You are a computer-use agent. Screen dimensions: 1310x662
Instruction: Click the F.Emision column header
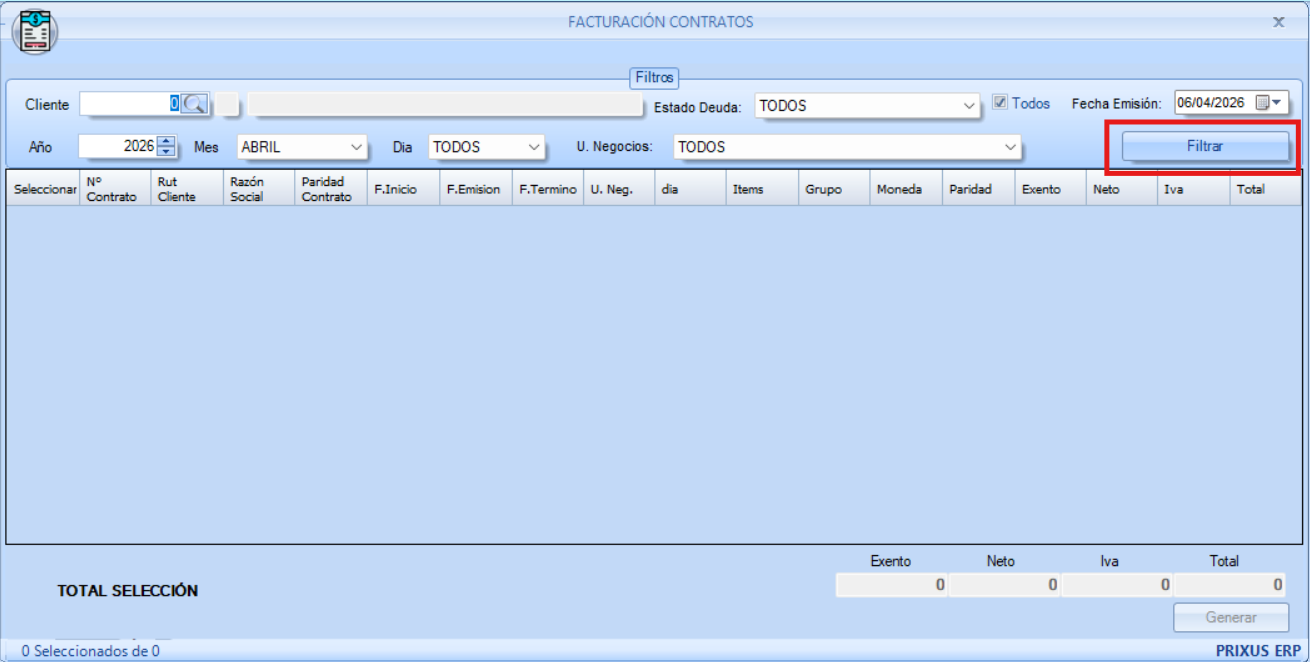(473, 189)
